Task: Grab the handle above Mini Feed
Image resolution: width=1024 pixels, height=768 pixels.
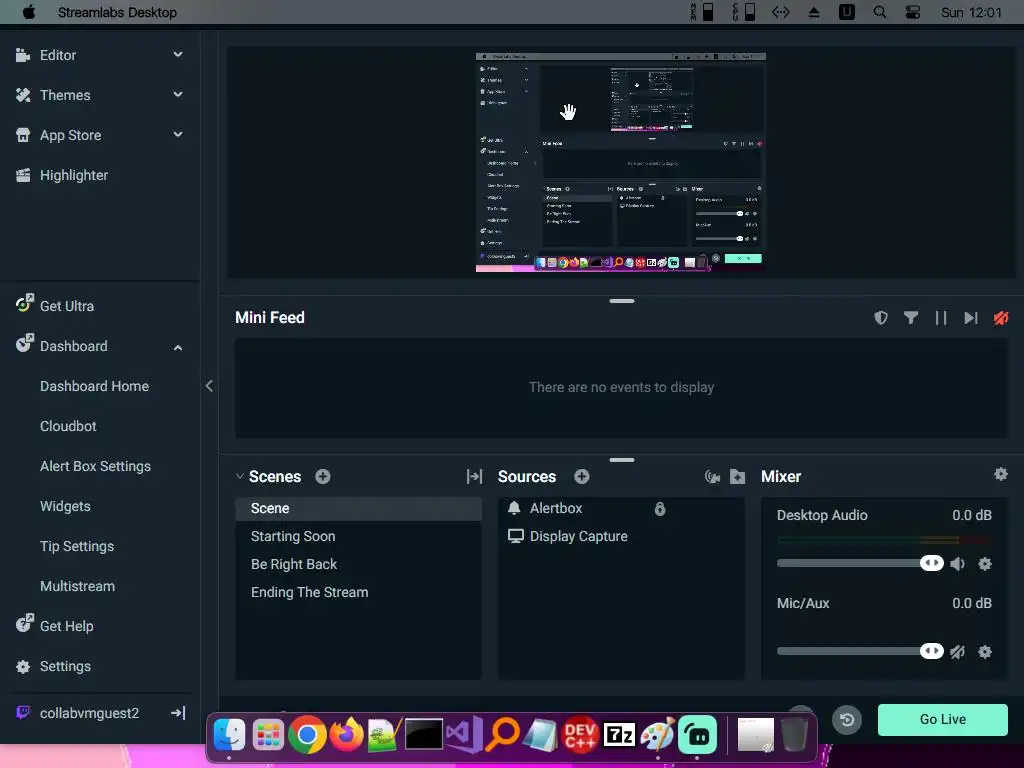Action: [622, 301]
